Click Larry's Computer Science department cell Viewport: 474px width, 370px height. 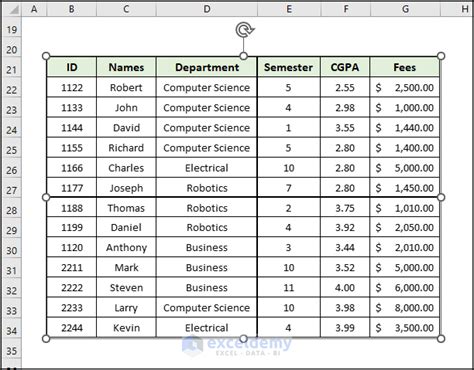coord(207,308)
